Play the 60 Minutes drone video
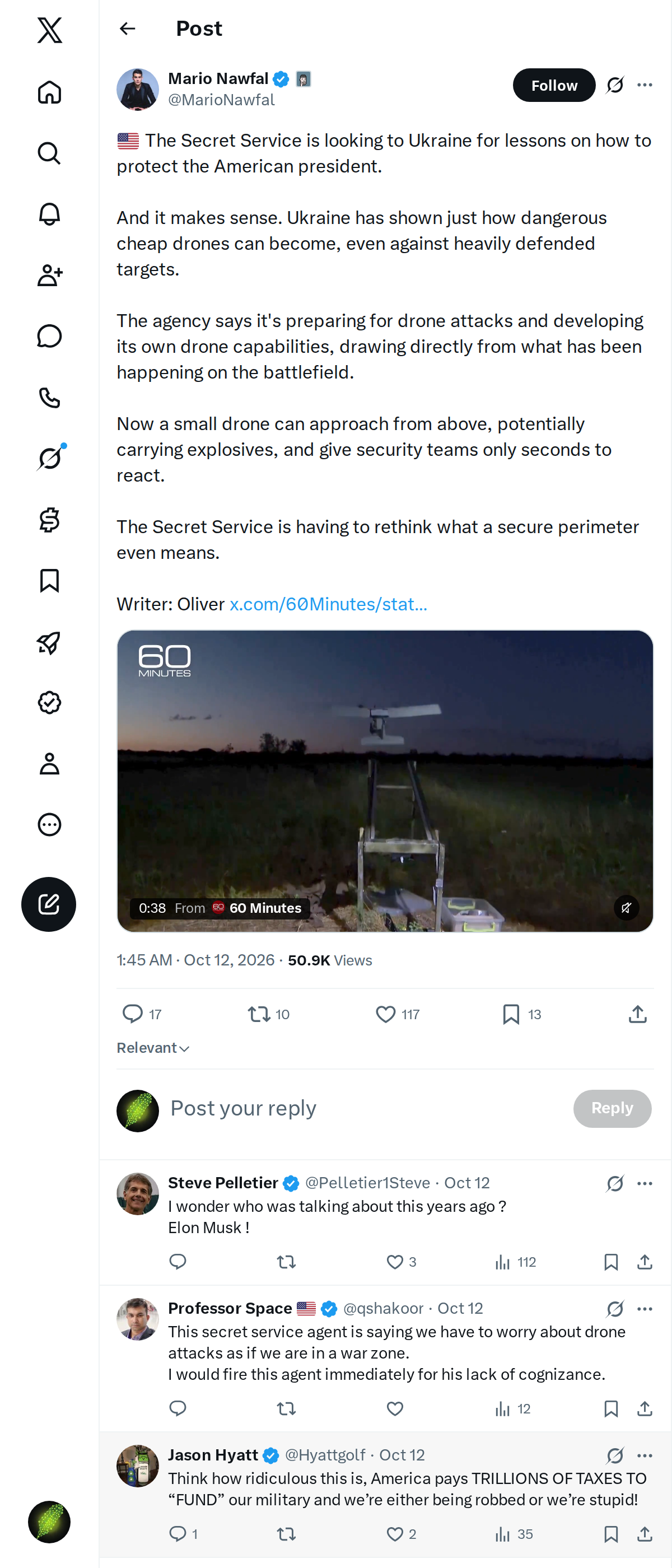 [385, 780]
